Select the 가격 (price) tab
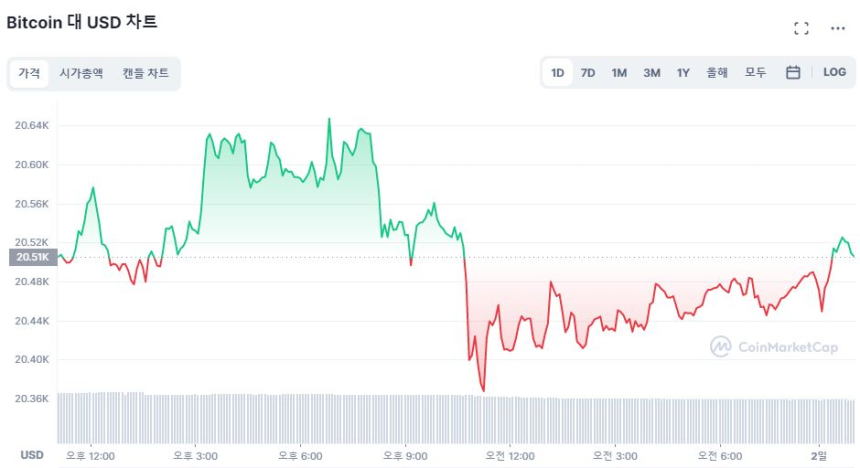 tap(29, 73)
